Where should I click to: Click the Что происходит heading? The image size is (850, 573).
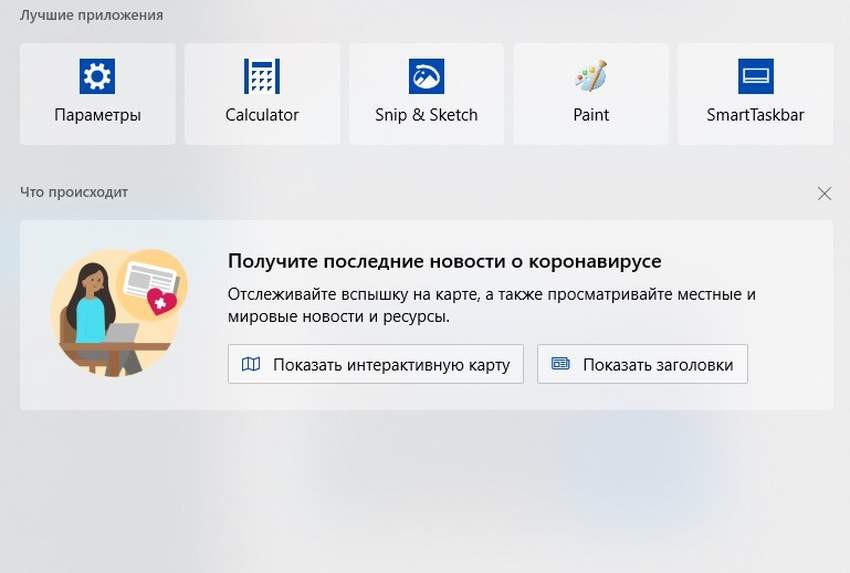(74, 192)
